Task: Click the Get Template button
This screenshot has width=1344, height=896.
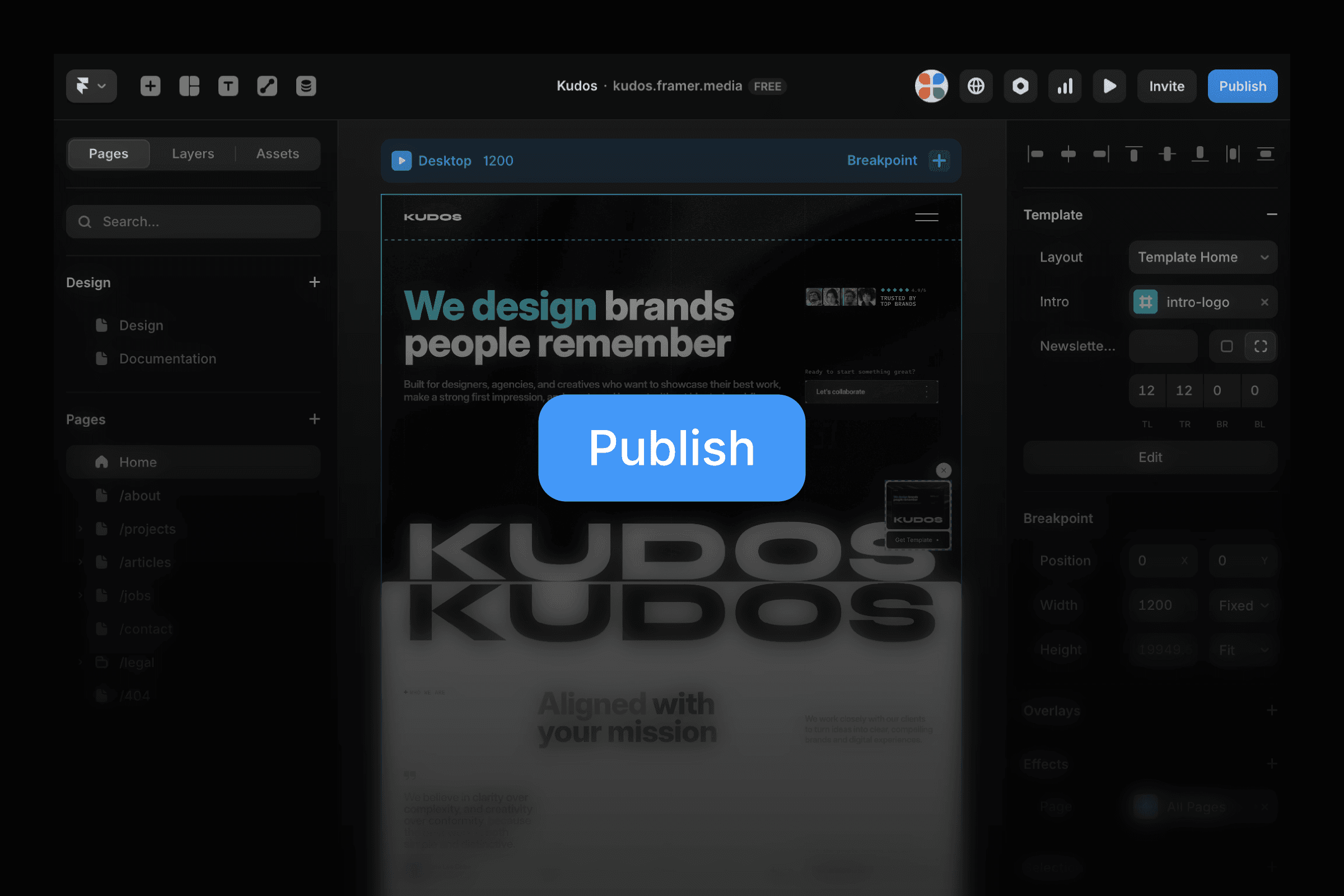Action: click(918, 540)
